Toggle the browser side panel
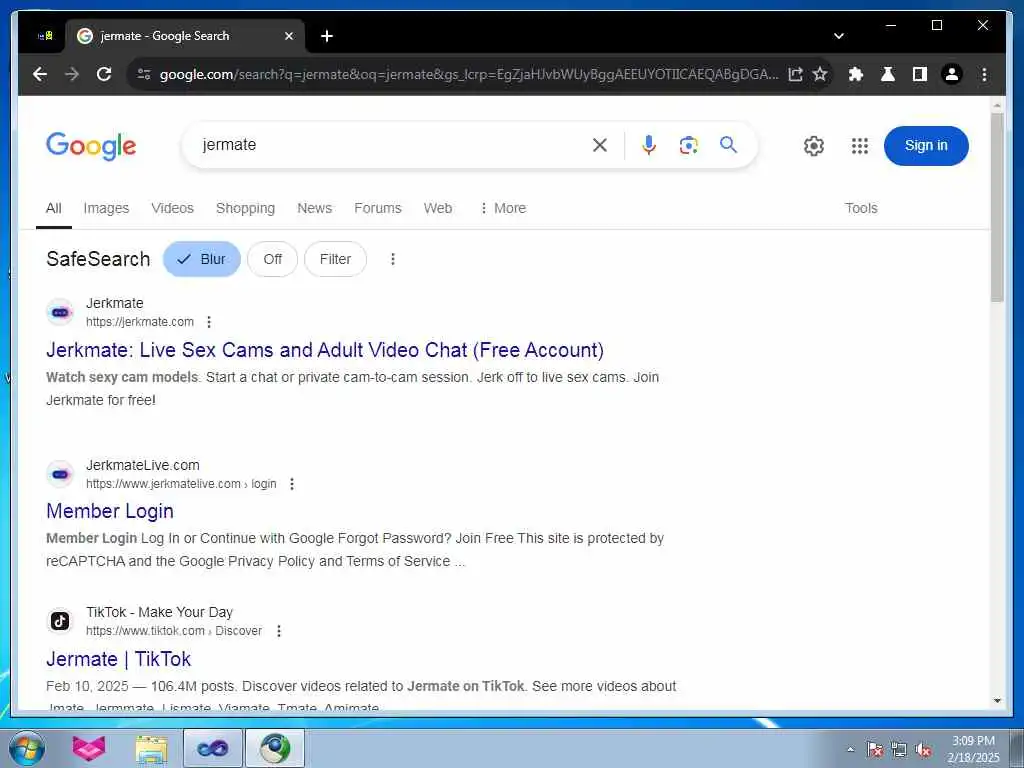 tap(920, 74)
